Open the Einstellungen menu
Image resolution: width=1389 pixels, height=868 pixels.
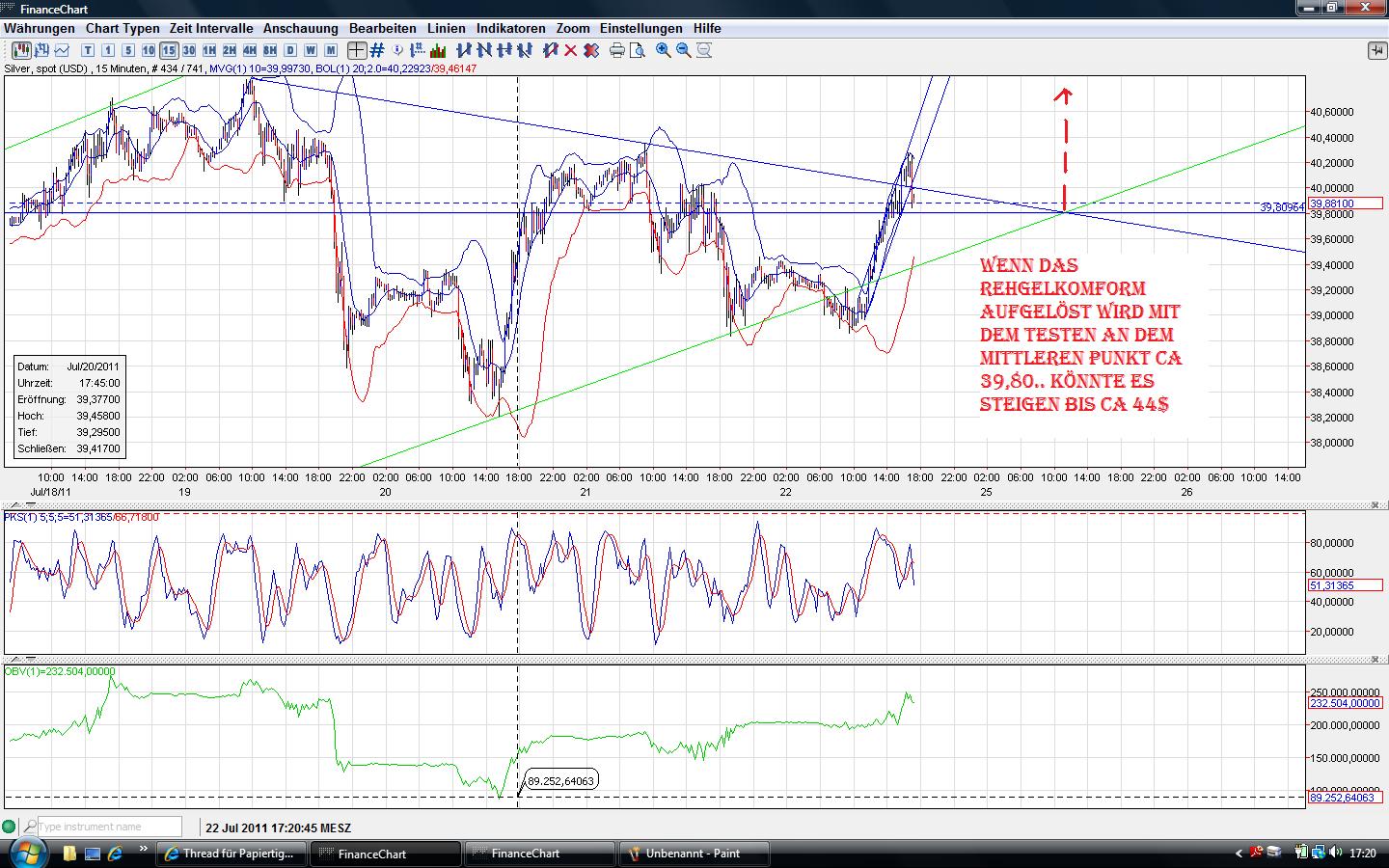641,29
